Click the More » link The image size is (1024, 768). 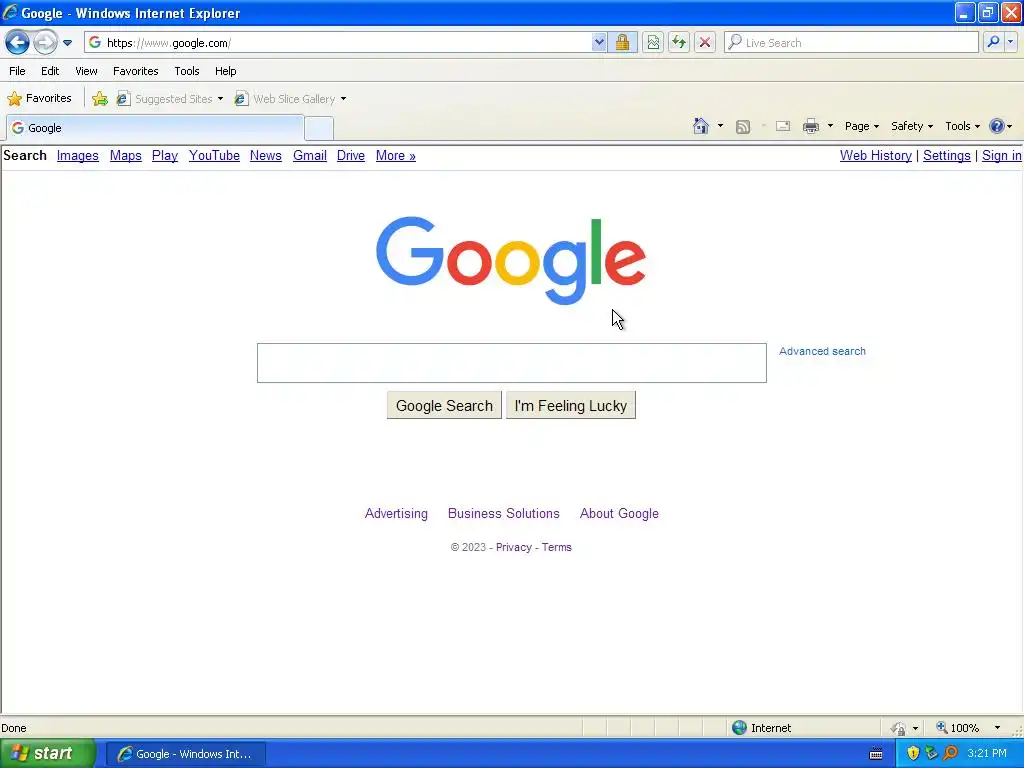pos(396,155)
